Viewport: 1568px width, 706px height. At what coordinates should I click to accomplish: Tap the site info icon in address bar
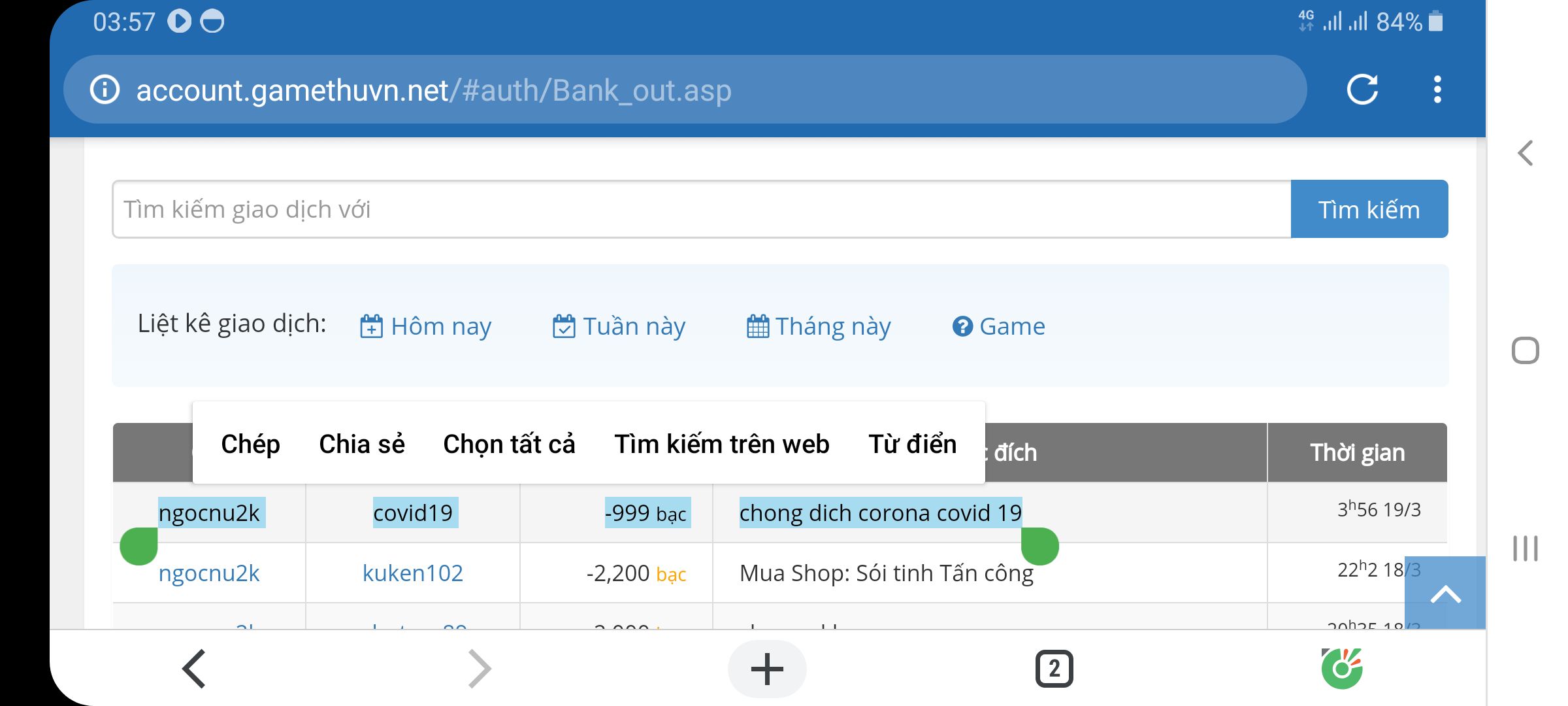coord(105,90)
